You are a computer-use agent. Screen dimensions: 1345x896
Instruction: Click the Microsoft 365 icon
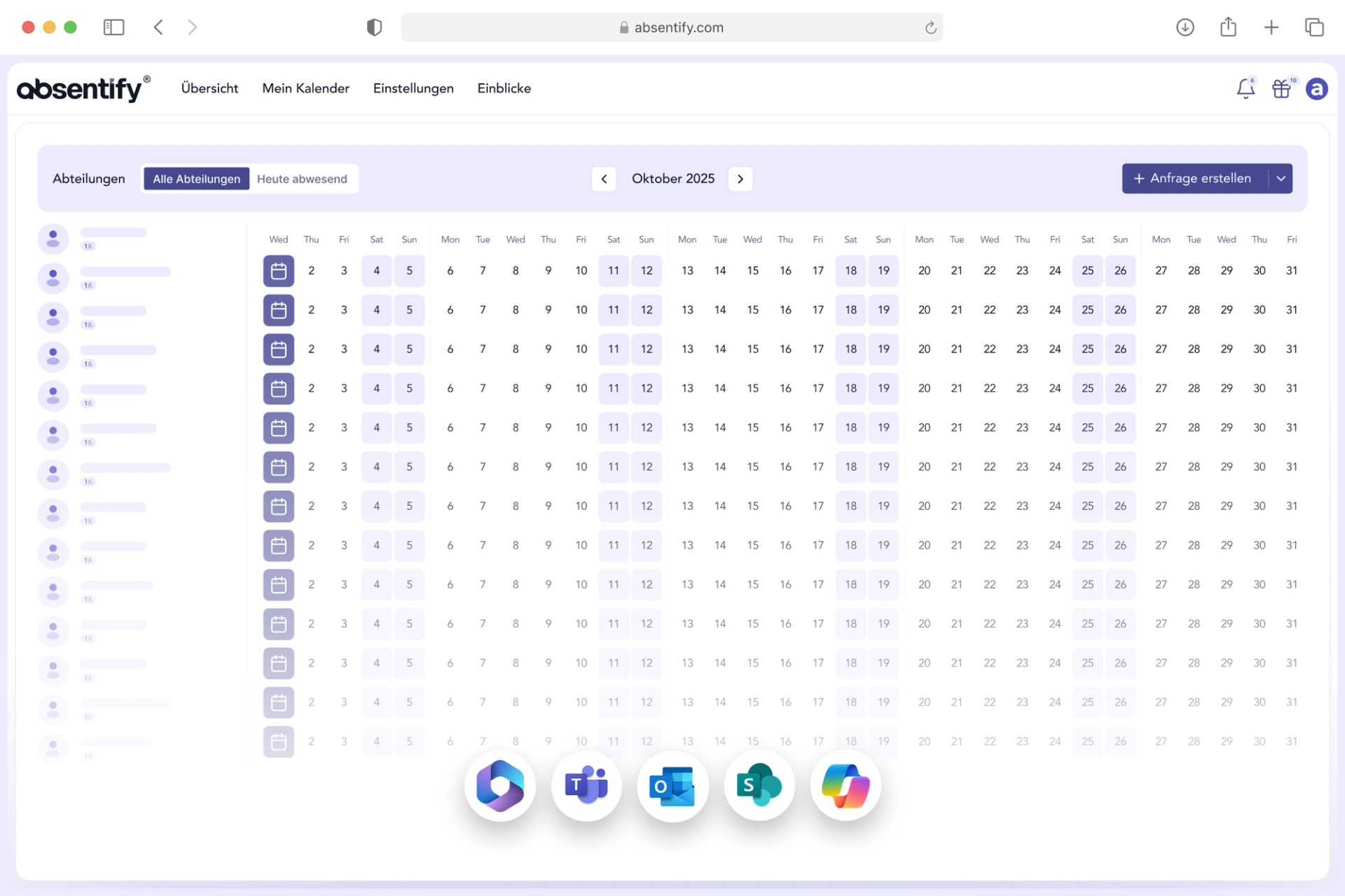(500, 785)
